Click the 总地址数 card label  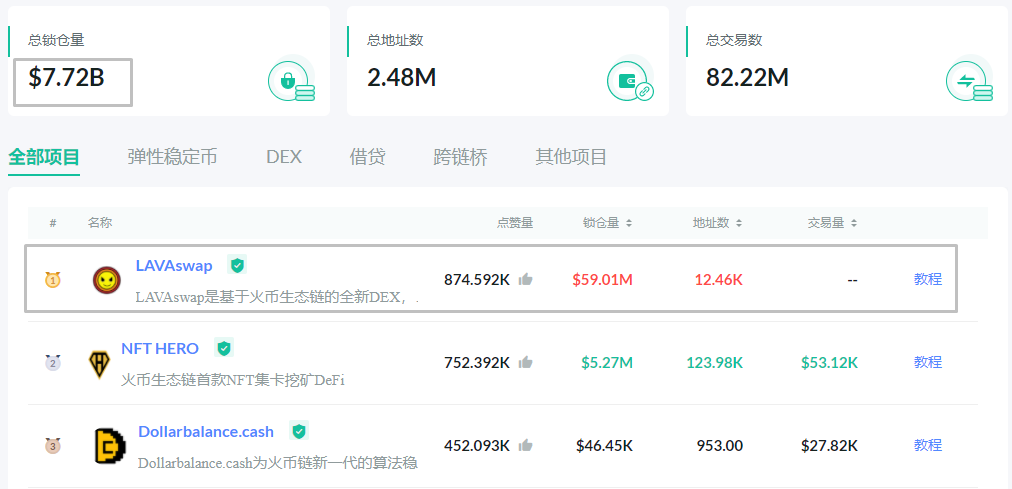[395, 40]
